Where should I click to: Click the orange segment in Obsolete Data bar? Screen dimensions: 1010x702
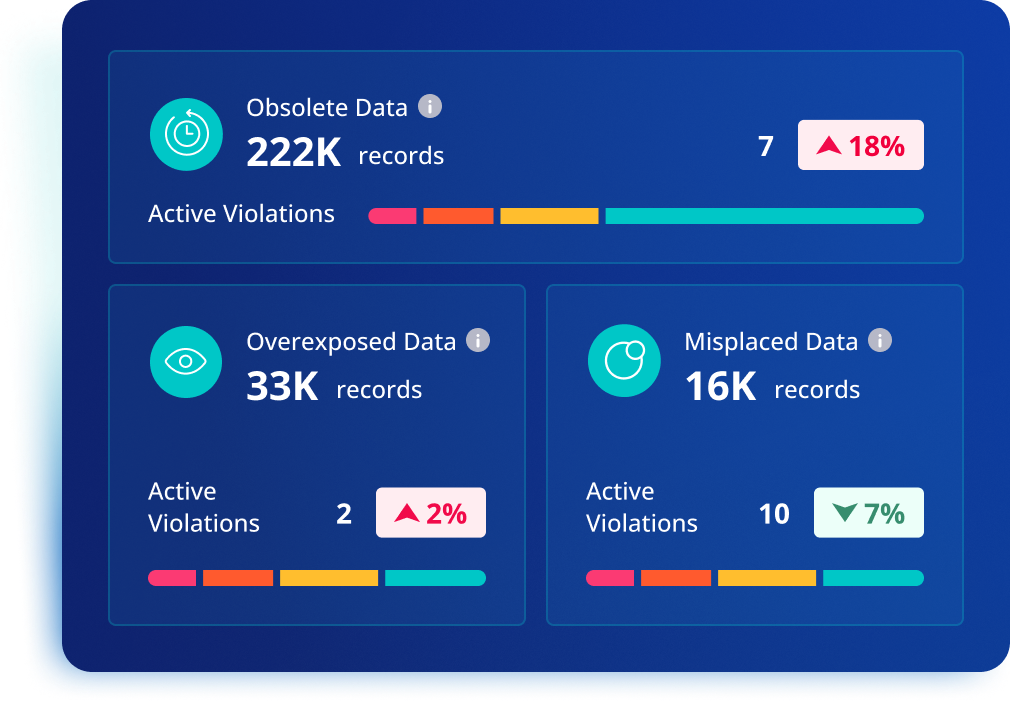(458, 216)
